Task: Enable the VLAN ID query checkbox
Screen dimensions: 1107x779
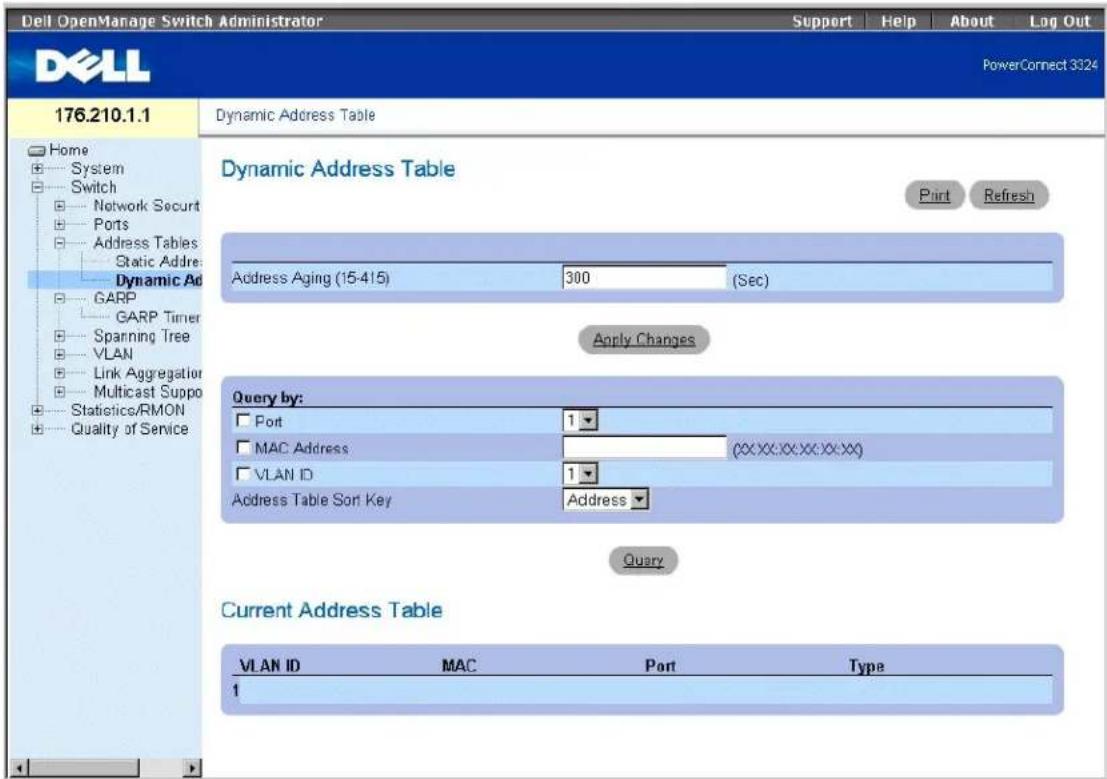Action: (x=243, y=473)
